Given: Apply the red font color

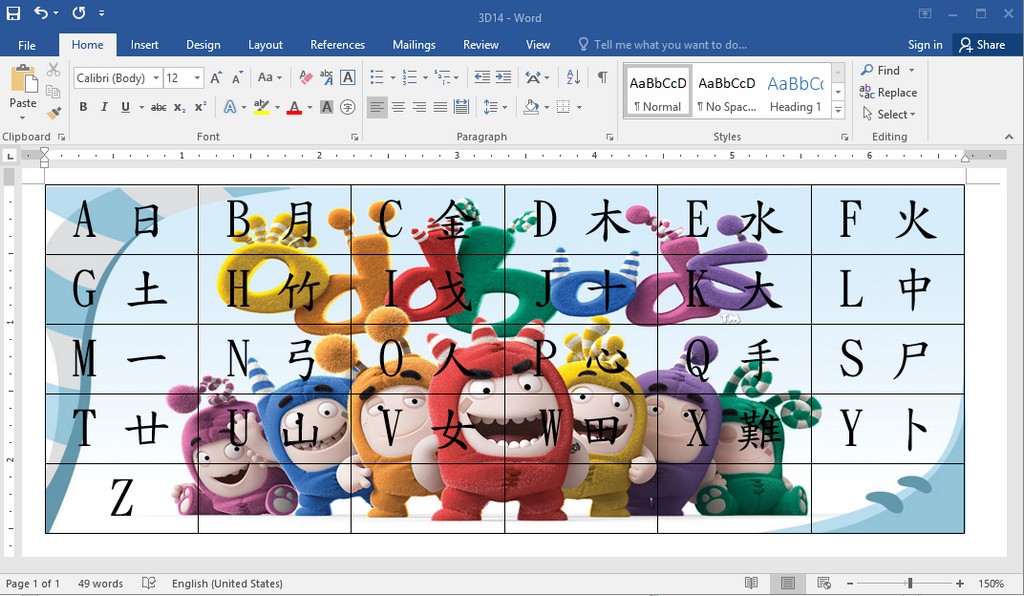Looking at the screenshot, I should pos(295,107).
